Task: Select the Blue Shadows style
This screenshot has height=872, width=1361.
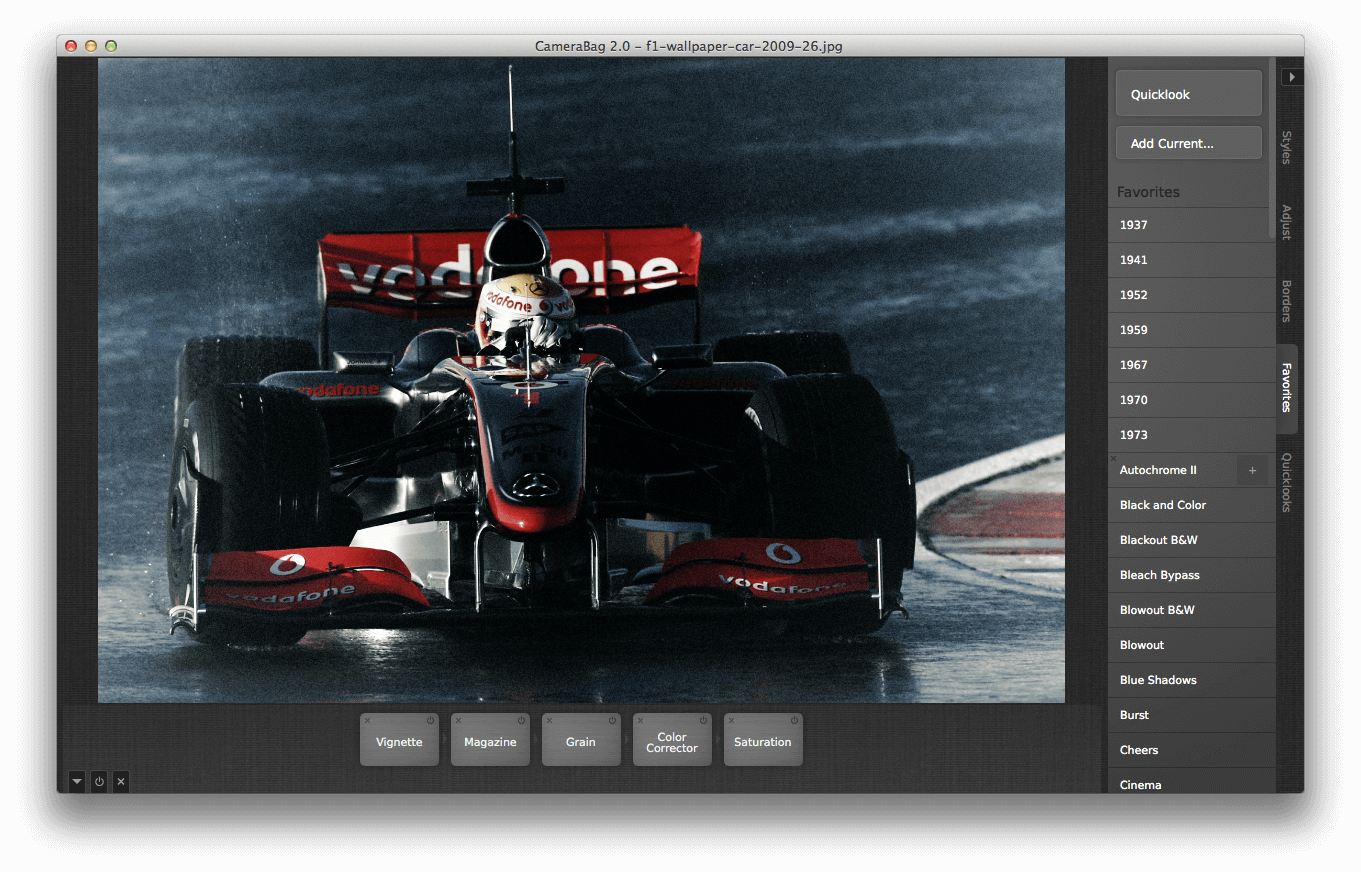Action: 1191,680
